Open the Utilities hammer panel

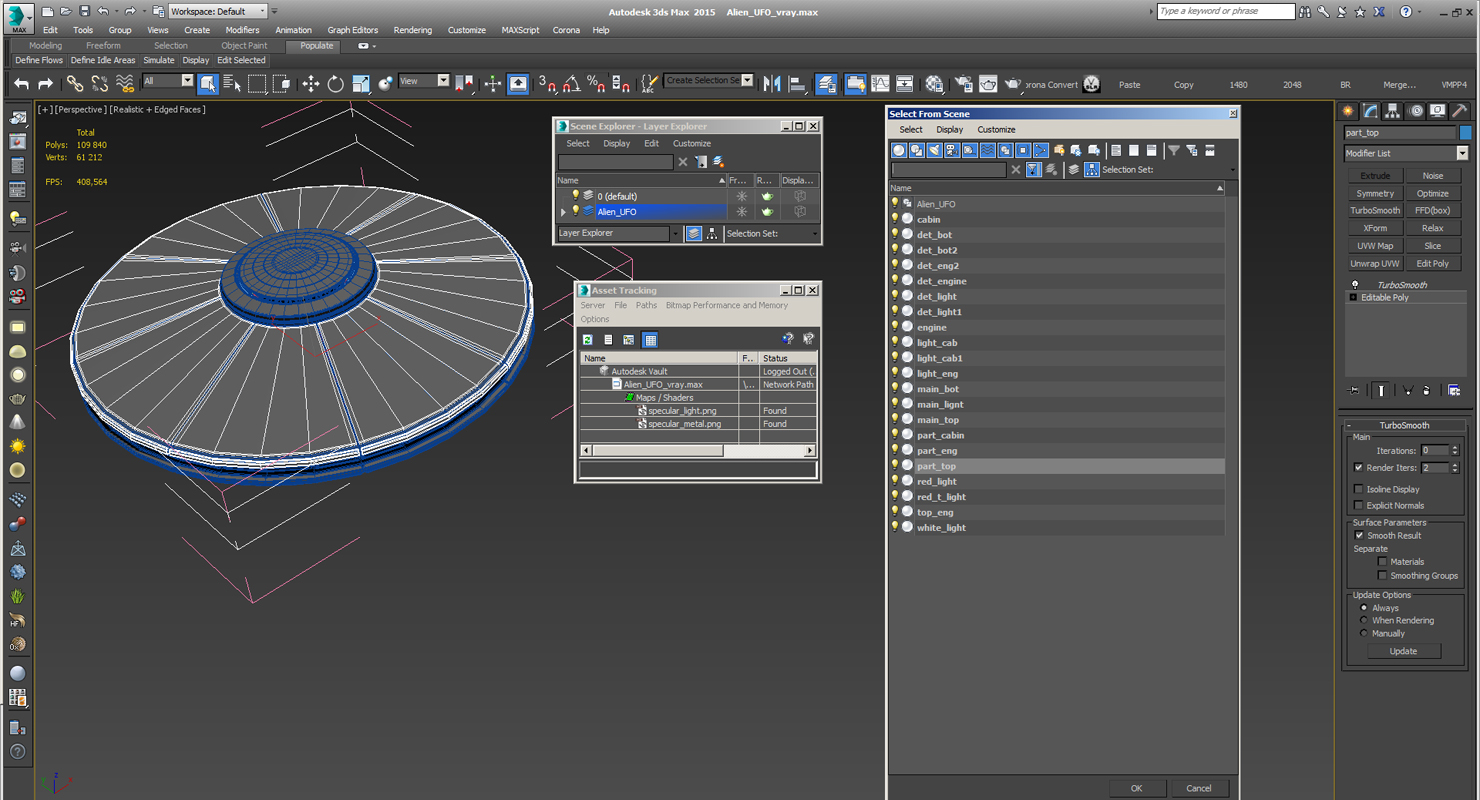pos(1459,111)
